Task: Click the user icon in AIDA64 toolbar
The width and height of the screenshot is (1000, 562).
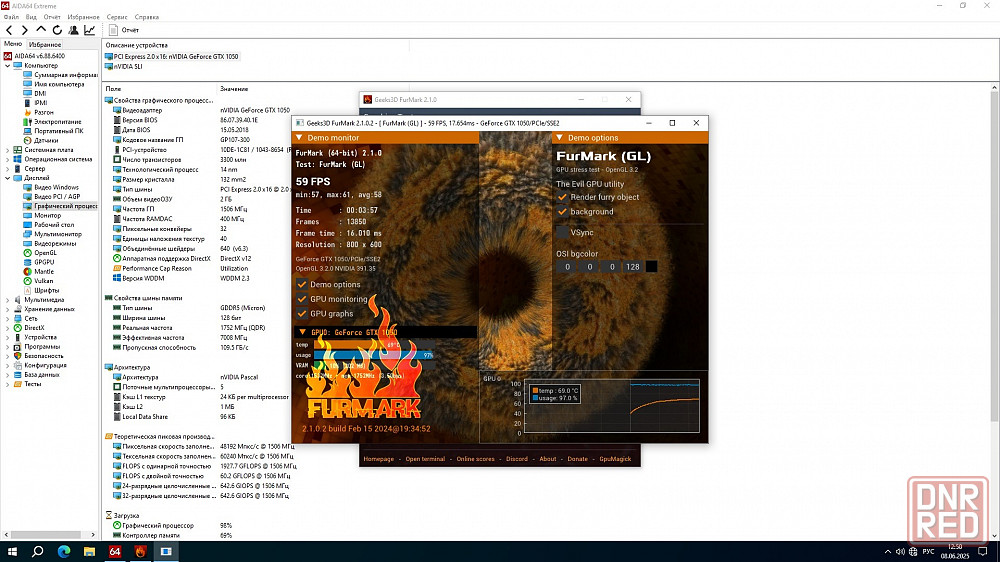Action: [73, 30]
